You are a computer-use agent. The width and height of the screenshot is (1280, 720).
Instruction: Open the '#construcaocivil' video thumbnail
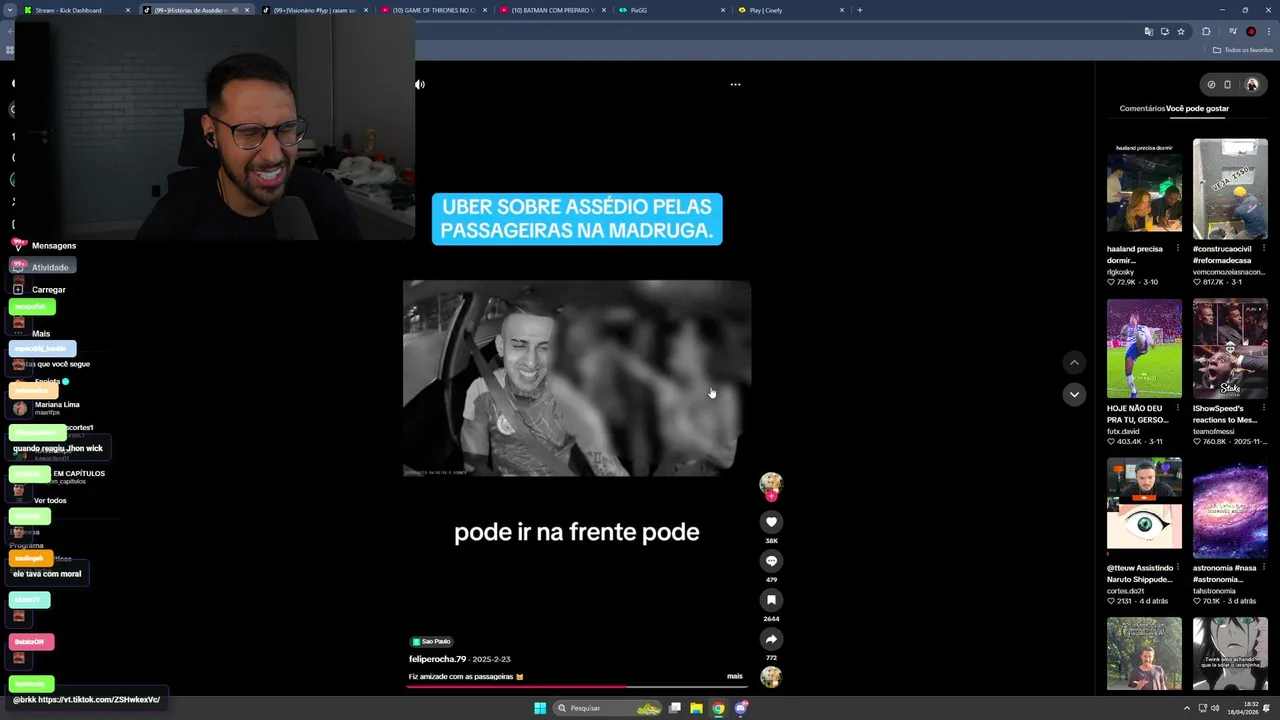click(x=1230, y=189)
